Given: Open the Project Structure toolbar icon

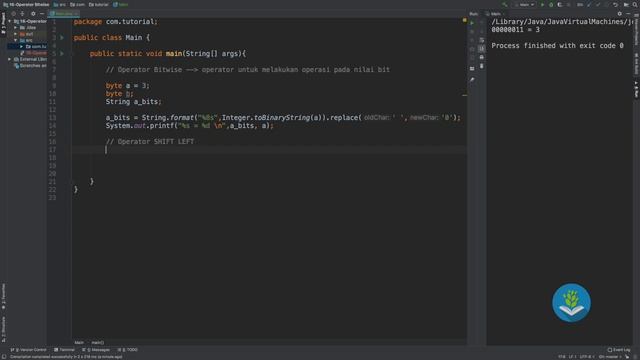Looking at the screenshot, I should 626,4.
